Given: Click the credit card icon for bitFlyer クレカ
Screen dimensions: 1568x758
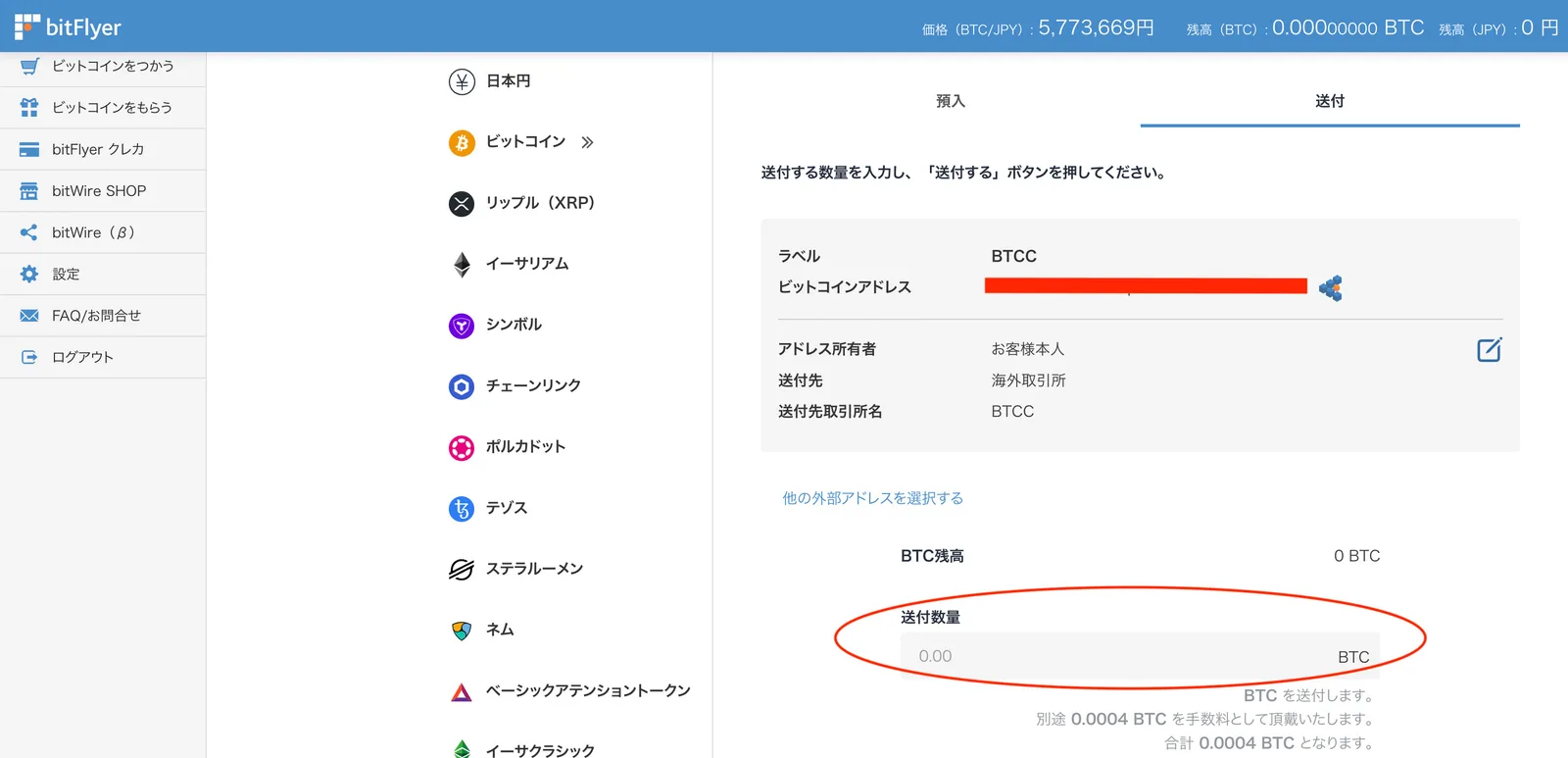Looking at the screenshot, I should [29, 149].
